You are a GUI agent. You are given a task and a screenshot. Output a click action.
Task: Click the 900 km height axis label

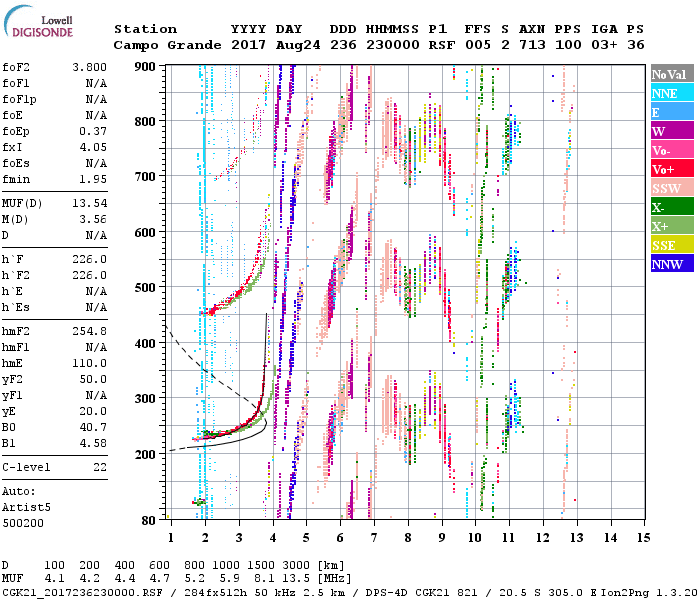147,67
